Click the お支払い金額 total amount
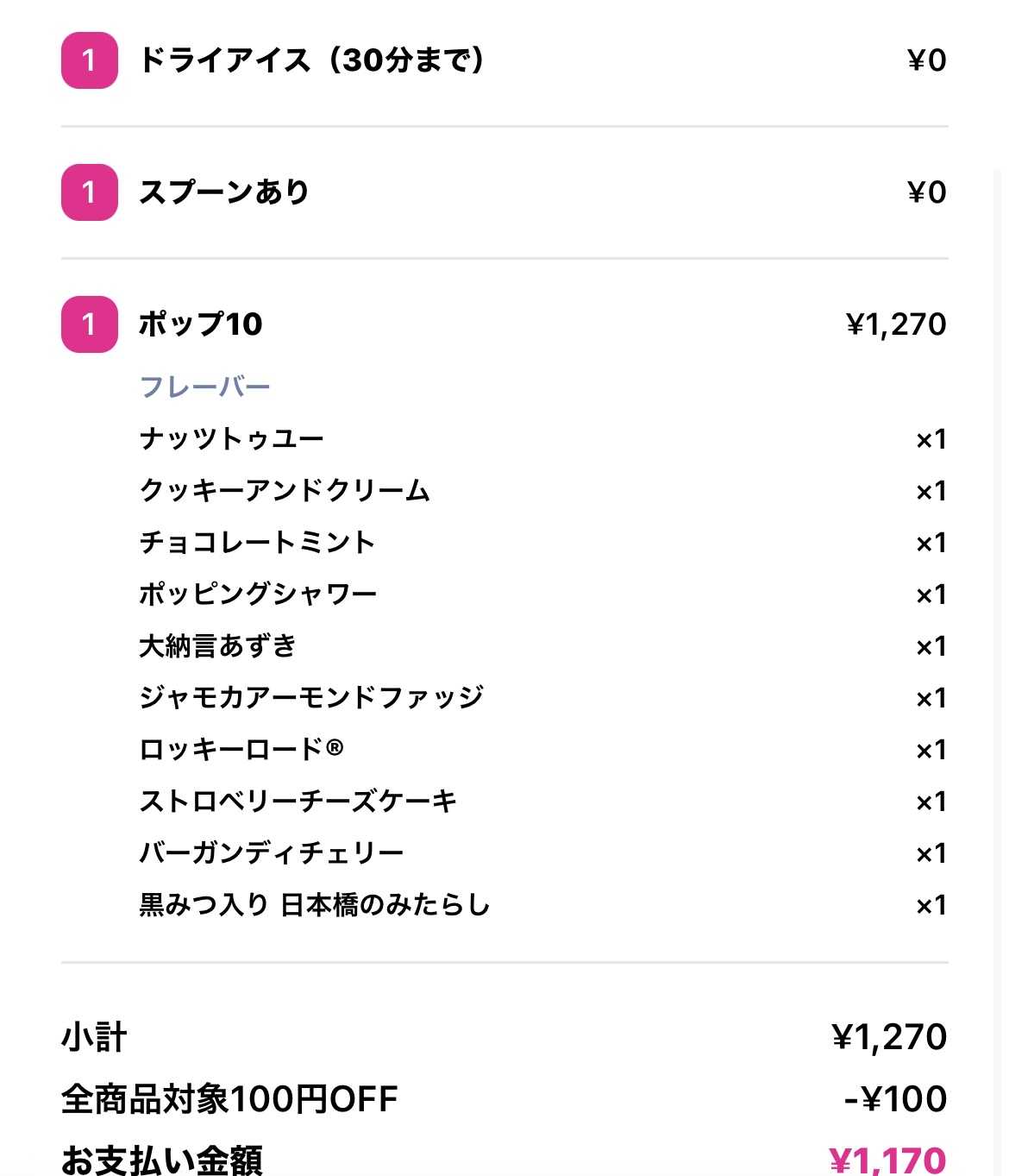Image resolution: width=1009 pixels, height=1176 pixels. [887, 1160]
